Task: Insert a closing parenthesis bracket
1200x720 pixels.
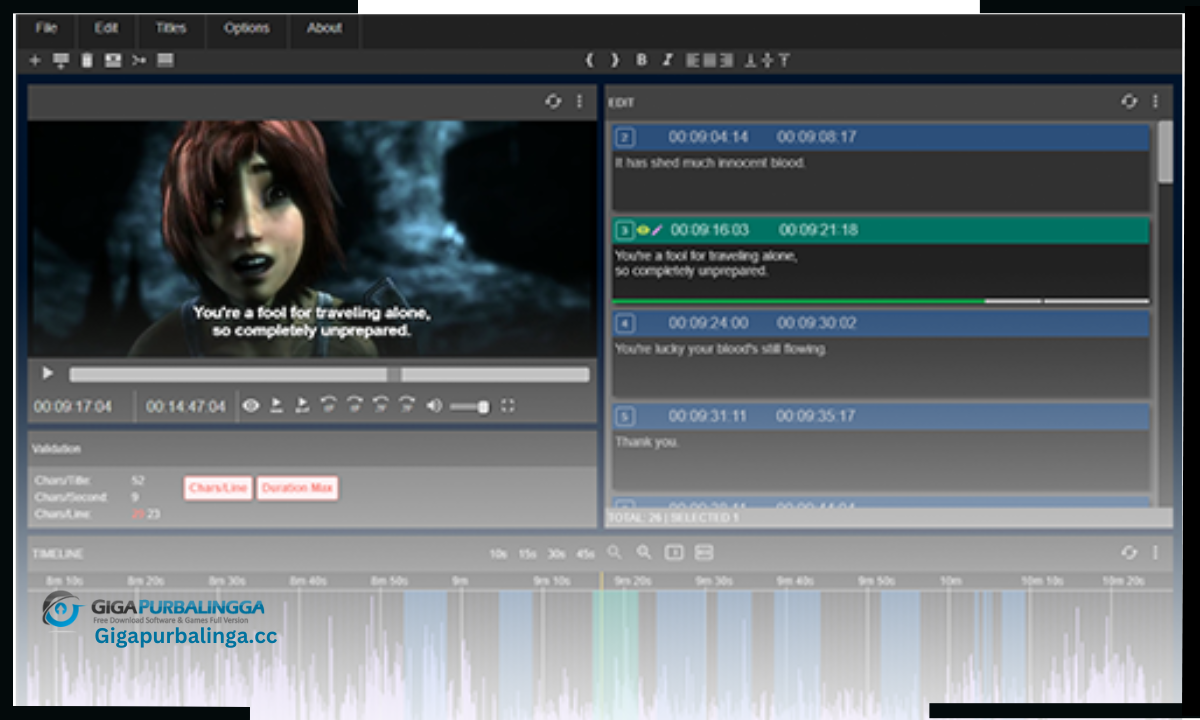Action: point(615,61)
